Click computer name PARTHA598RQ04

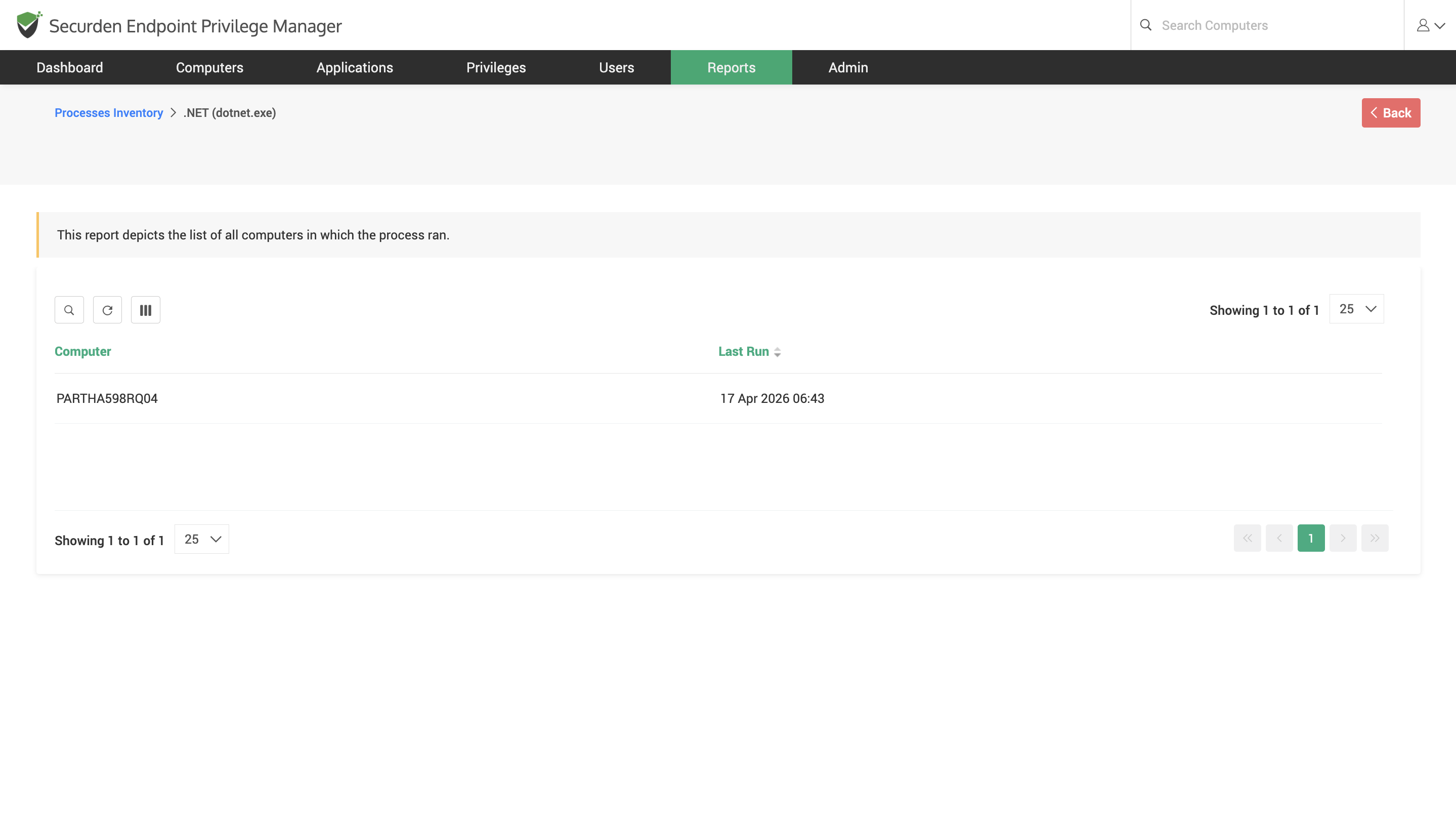tap(107, 399)
